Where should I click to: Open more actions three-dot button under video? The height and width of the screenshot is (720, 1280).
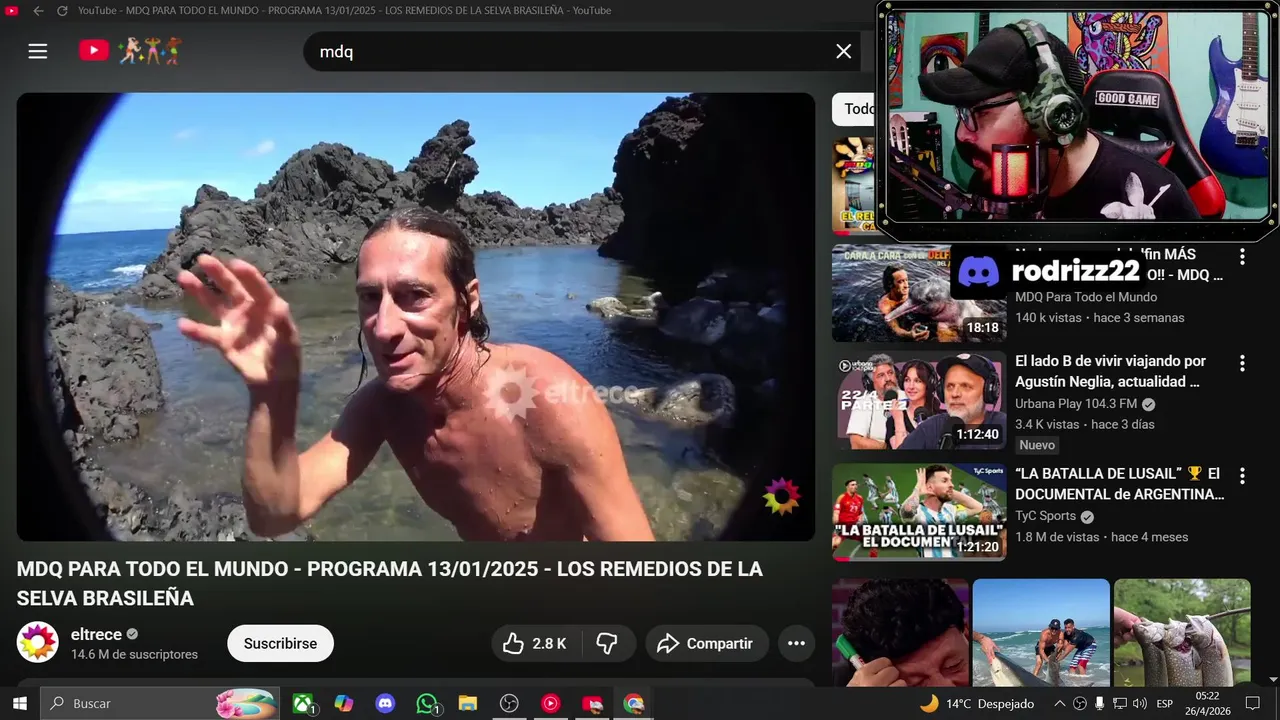coord(796,644)
